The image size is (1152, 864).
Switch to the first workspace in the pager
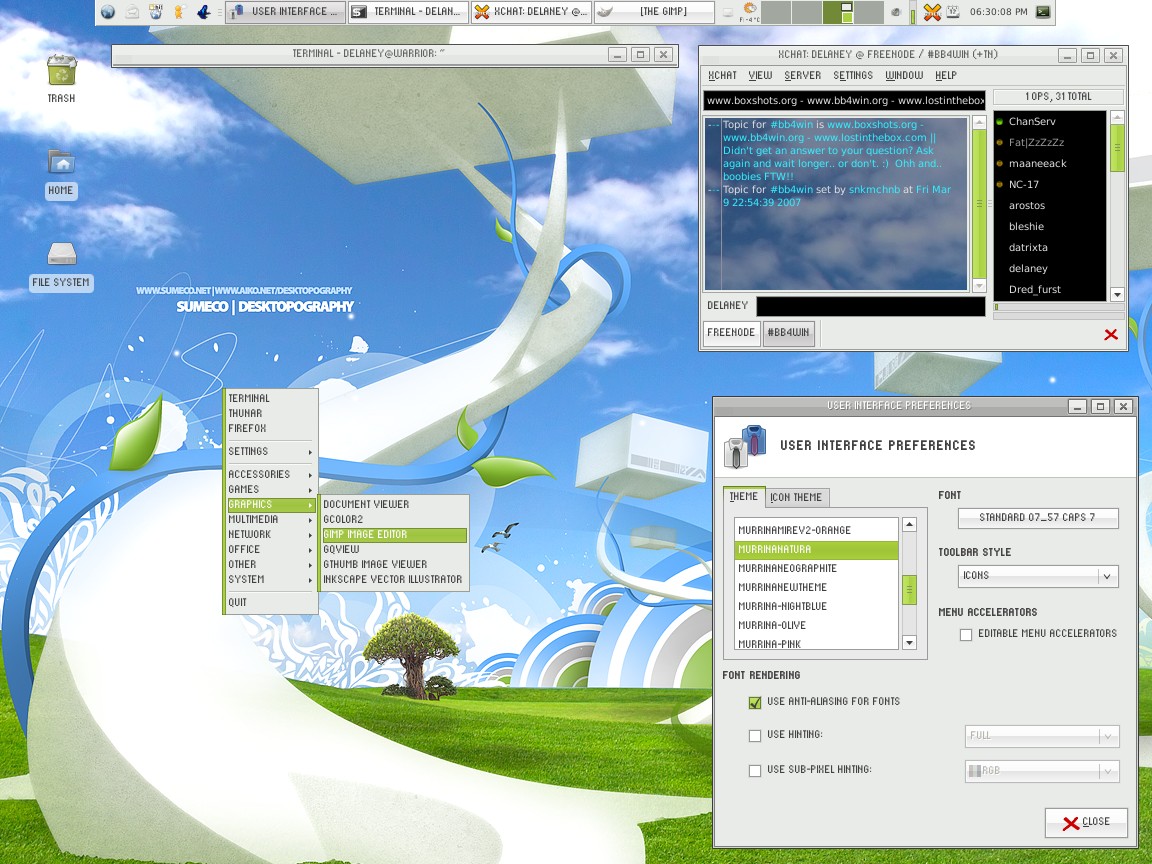pos(776,12)
